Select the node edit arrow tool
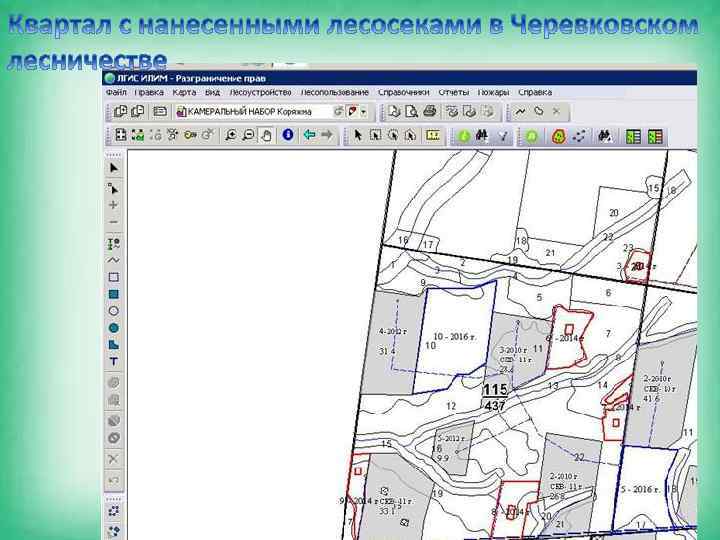 coord(113,188)
